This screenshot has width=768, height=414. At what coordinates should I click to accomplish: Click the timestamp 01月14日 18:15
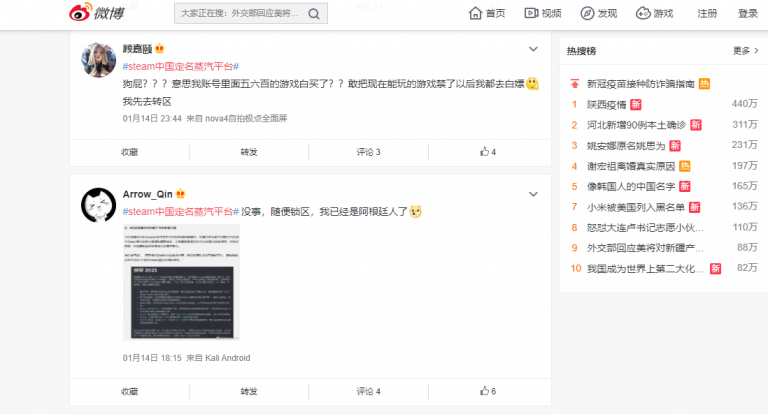(x=152, y=358)
